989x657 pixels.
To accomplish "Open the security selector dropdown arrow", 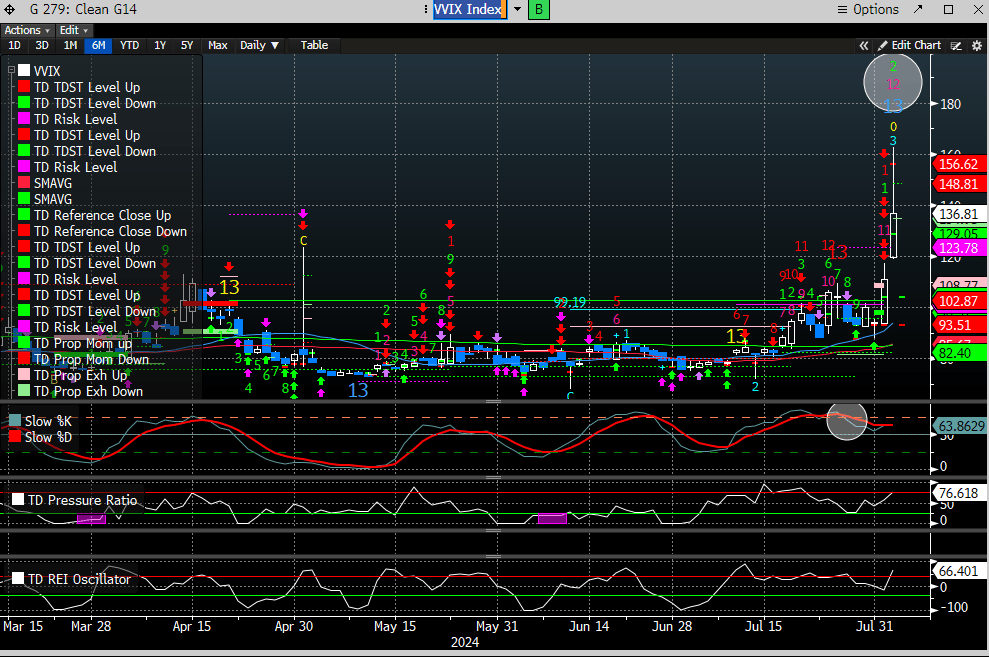I will pyautogui.click(x=517, y=10).
